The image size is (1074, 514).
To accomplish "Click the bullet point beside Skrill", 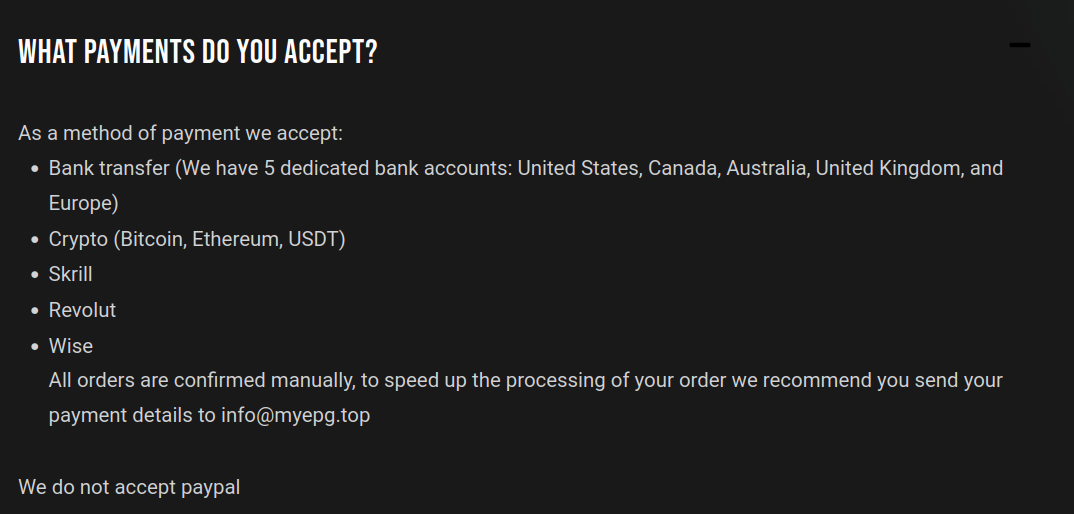I will click(x=35, y=275).
